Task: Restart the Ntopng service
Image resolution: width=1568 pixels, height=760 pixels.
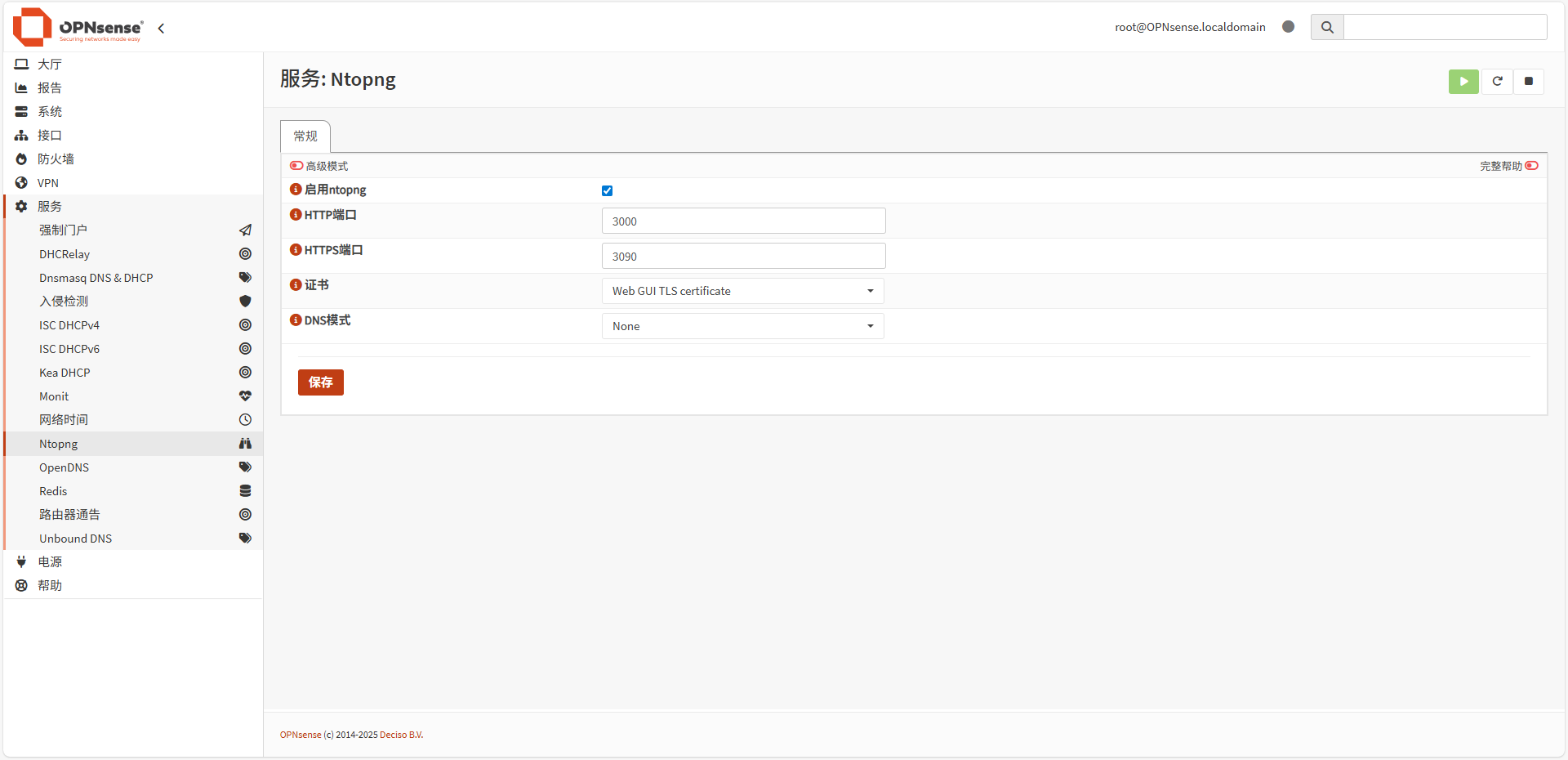Action: [1497, 82]
